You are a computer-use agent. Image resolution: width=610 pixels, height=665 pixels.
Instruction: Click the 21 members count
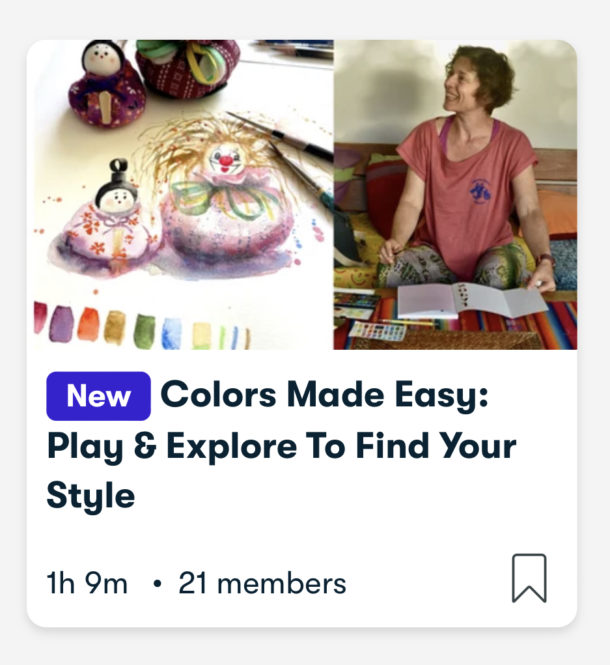[262, 583]
